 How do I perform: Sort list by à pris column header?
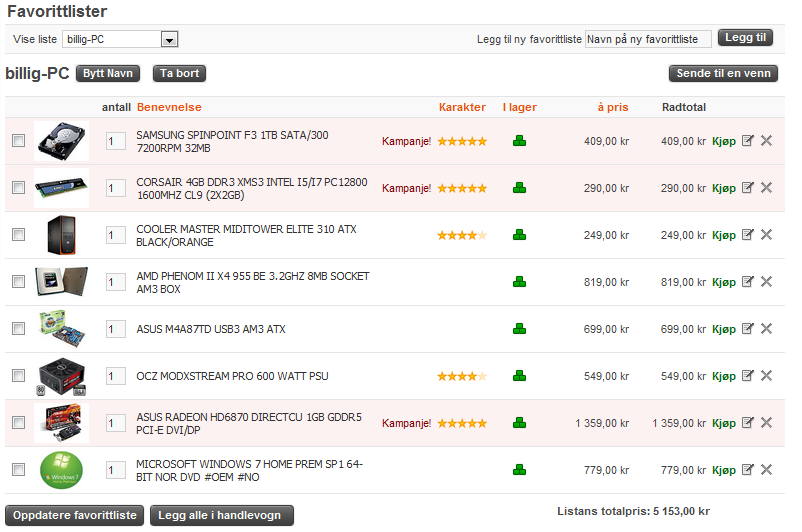click(x=613, y=107)
